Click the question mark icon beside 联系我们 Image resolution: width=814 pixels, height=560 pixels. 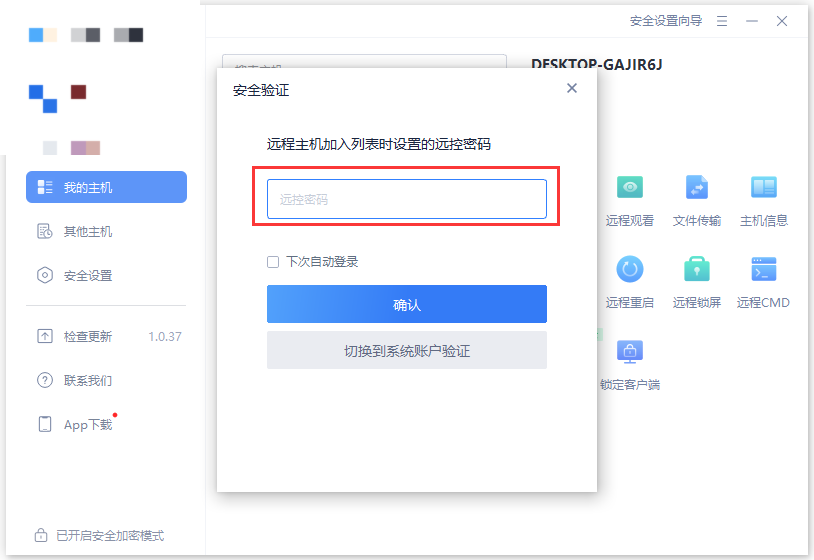click(x=45, y=380)
